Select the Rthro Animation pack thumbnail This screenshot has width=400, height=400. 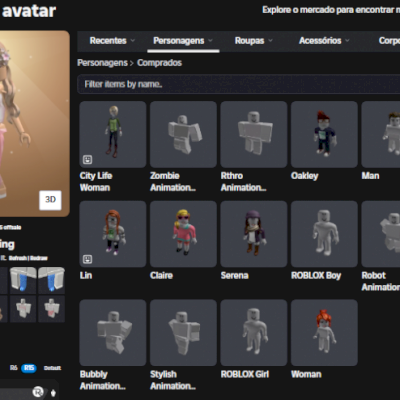coord(254,134)
